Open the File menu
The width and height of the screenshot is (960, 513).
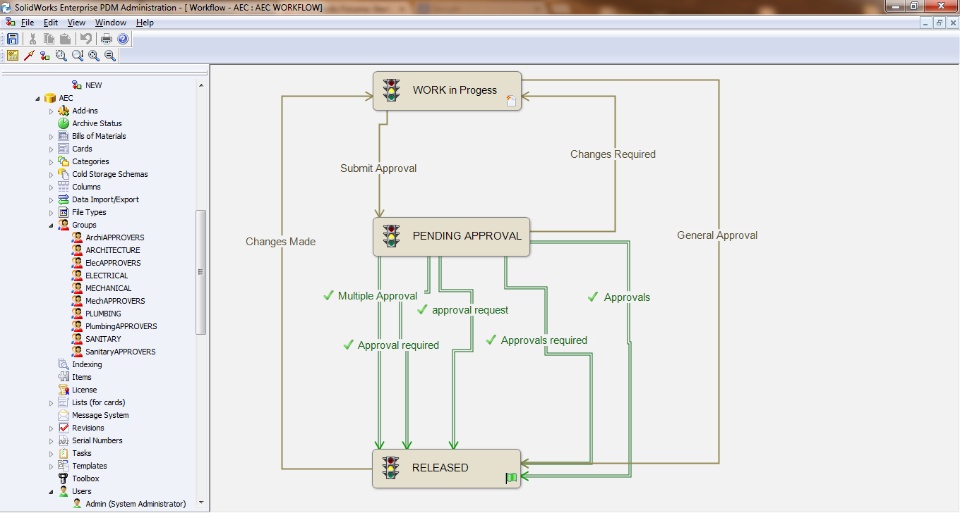point(28,23)
